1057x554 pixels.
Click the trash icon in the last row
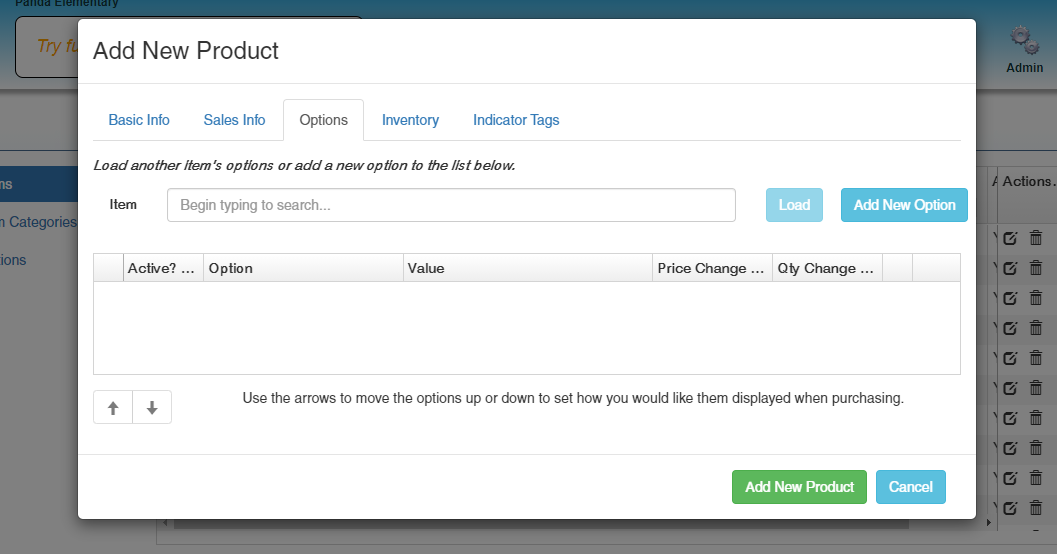(x=1036, y=507)
